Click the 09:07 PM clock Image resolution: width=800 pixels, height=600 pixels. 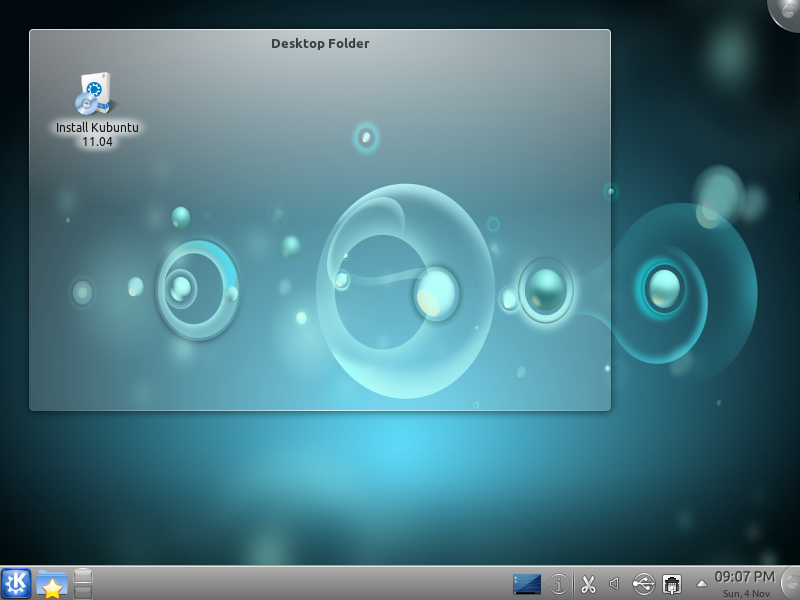[744, 577]
